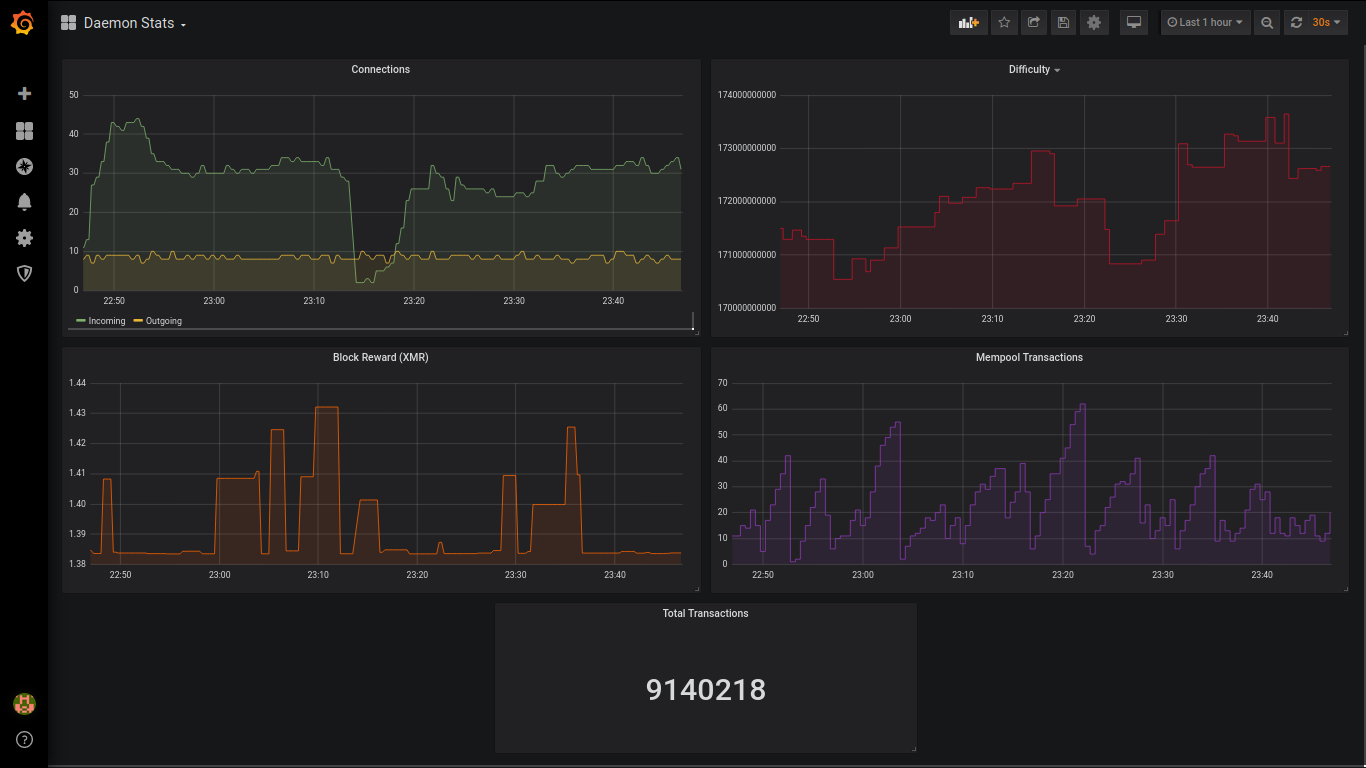Cycle view mode with monitor icon
Screen dimensions: 1366x768
(1133, 22)
